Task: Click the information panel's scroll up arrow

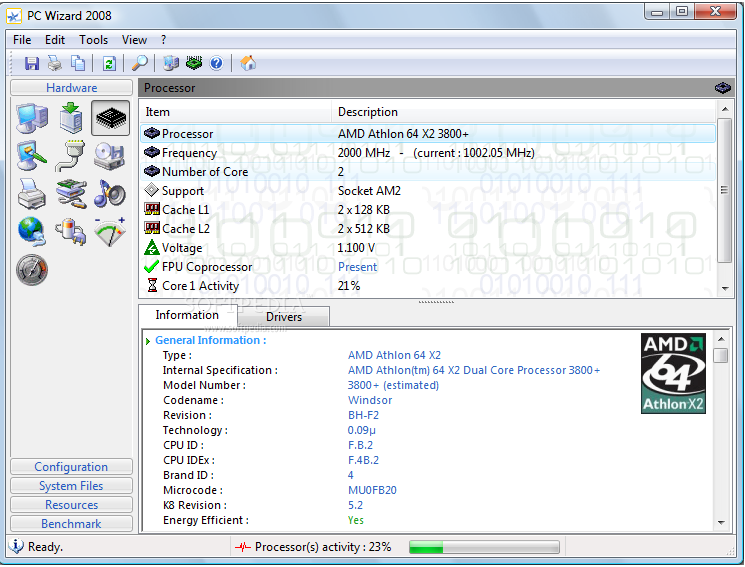Action: 721,339
